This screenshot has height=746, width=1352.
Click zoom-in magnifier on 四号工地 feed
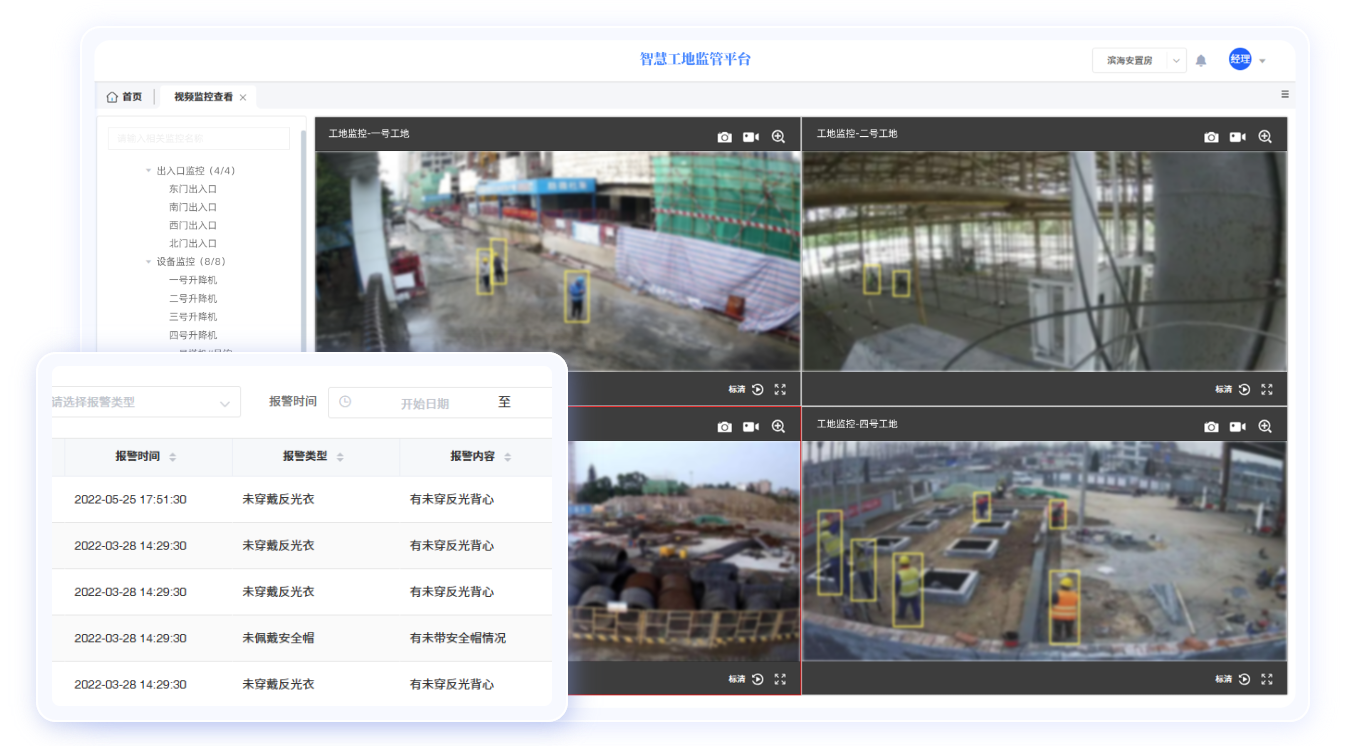tap(1265, 427)
